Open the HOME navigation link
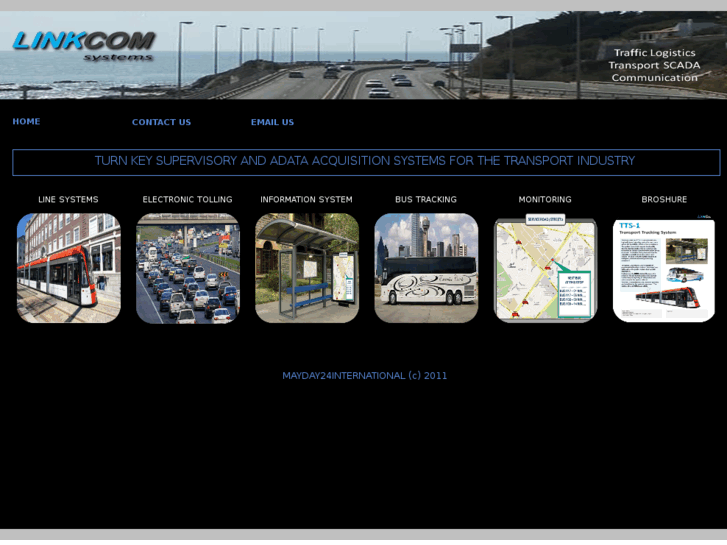 click(26, 122)
